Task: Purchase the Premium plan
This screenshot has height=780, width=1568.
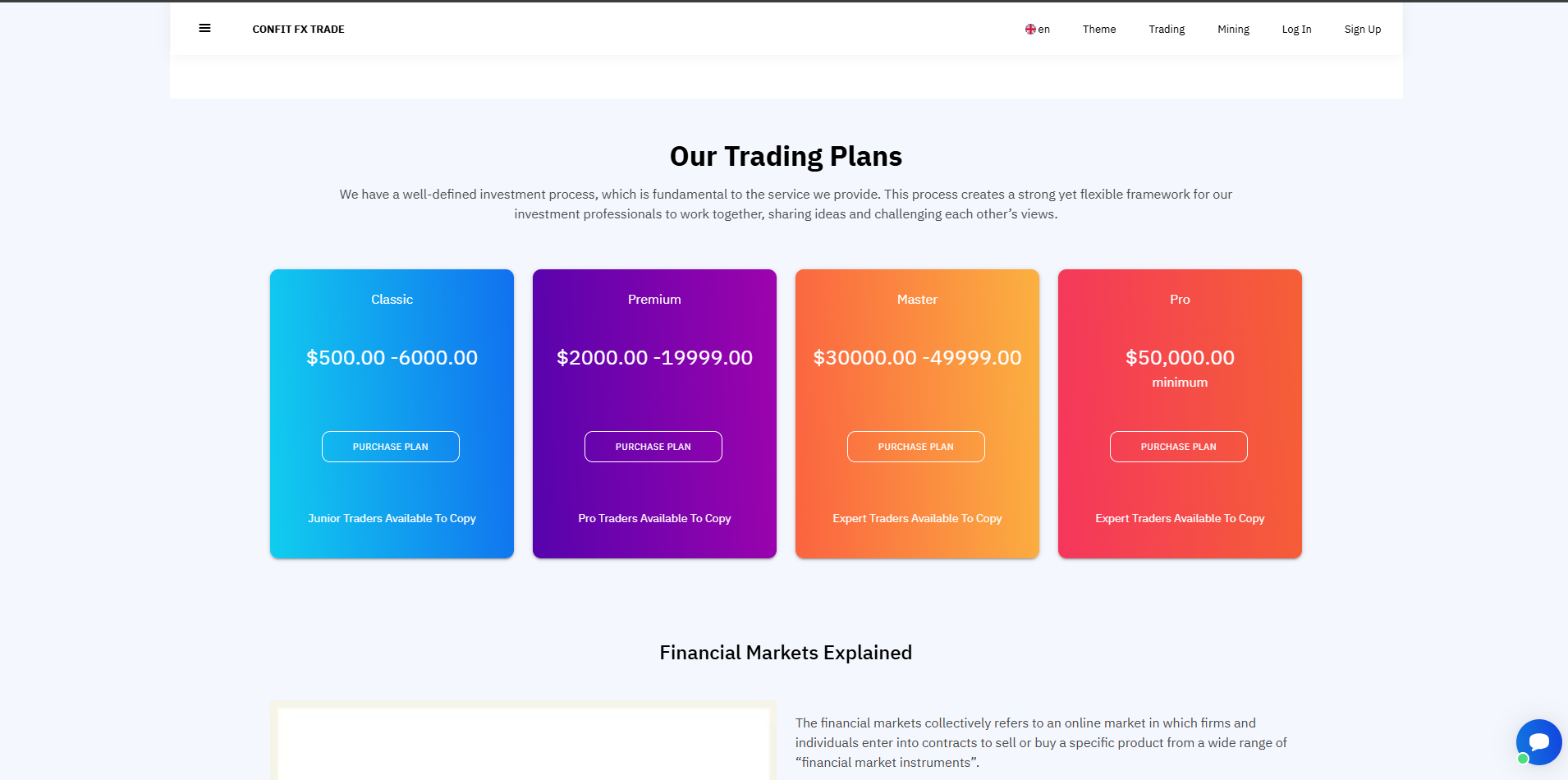Action: coord(653,447)
